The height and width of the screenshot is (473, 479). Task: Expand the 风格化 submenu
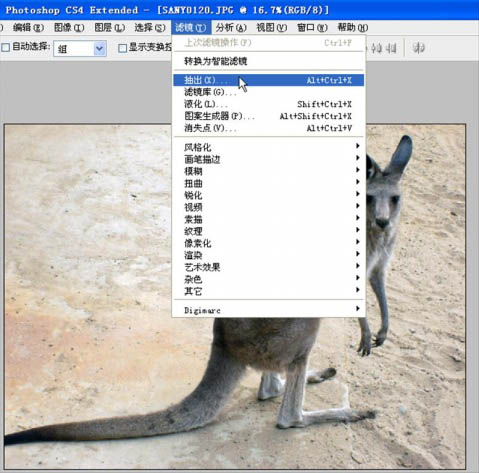point(268,147)
